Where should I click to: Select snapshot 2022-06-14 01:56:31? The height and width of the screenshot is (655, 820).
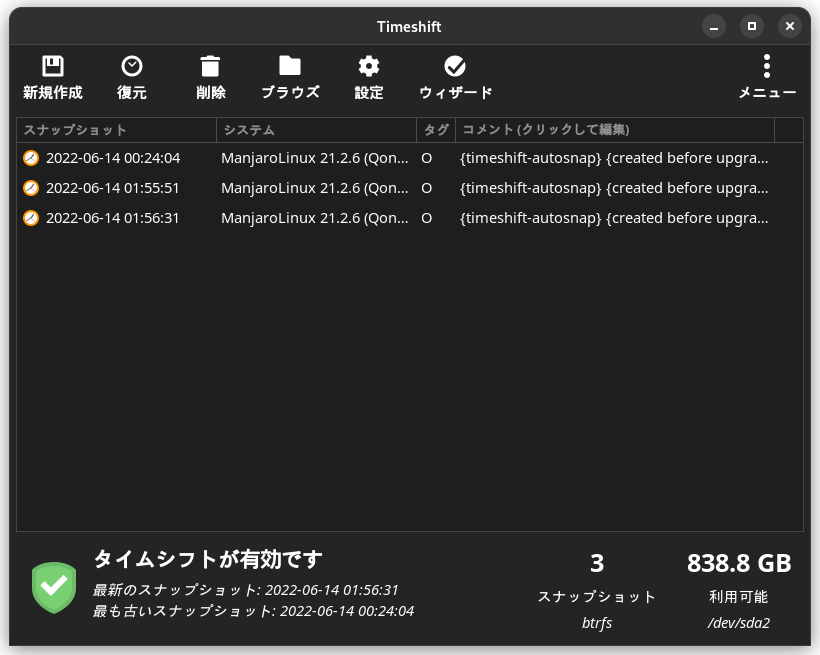click(112, 218)
